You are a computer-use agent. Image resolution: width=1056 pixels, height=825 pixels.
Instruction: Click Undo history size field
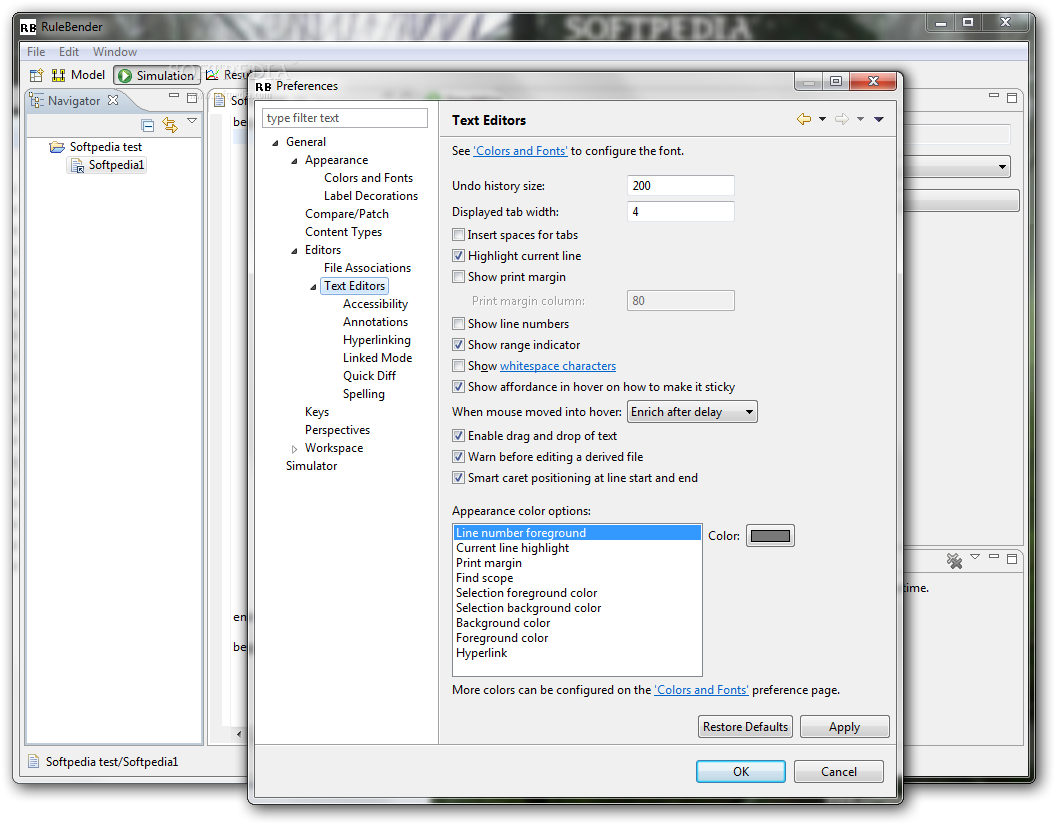(681, 186)
